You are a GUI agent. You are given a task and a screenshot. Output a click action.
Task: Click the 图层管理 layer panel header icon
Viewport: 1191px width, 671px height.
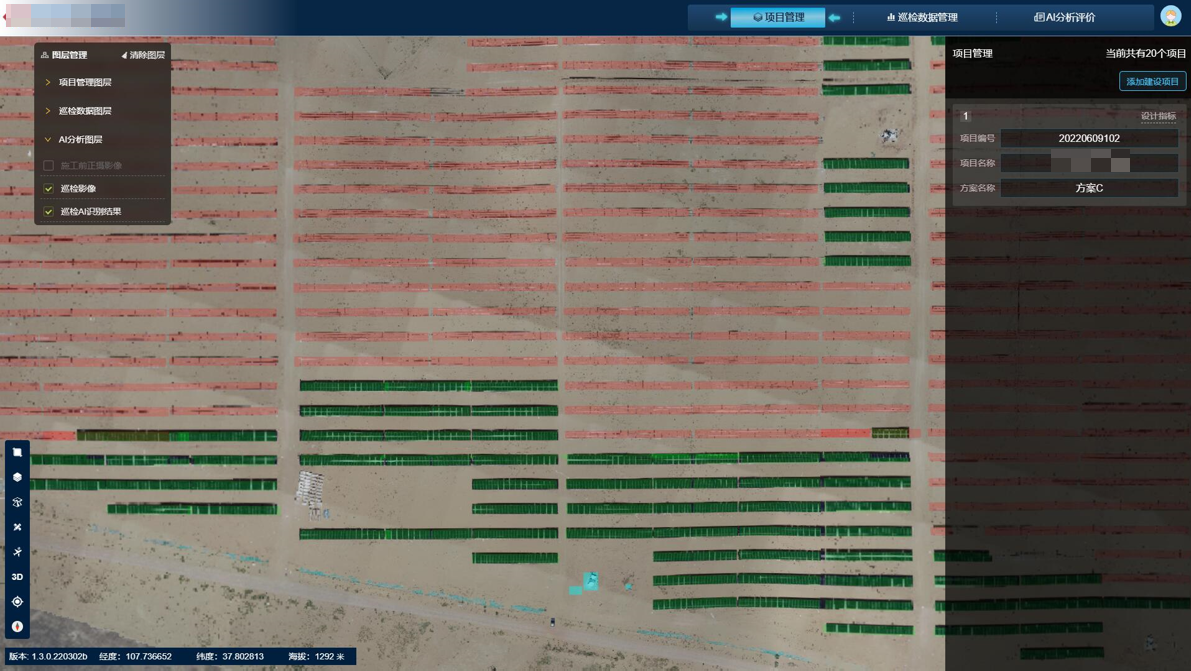[45, 55]
